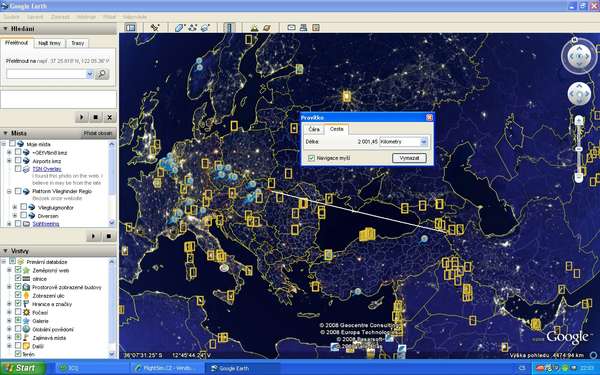Expand the Platform Vlieghinder Regio tree node
This screenshot has width=600, height=375.
coord(9,191)
